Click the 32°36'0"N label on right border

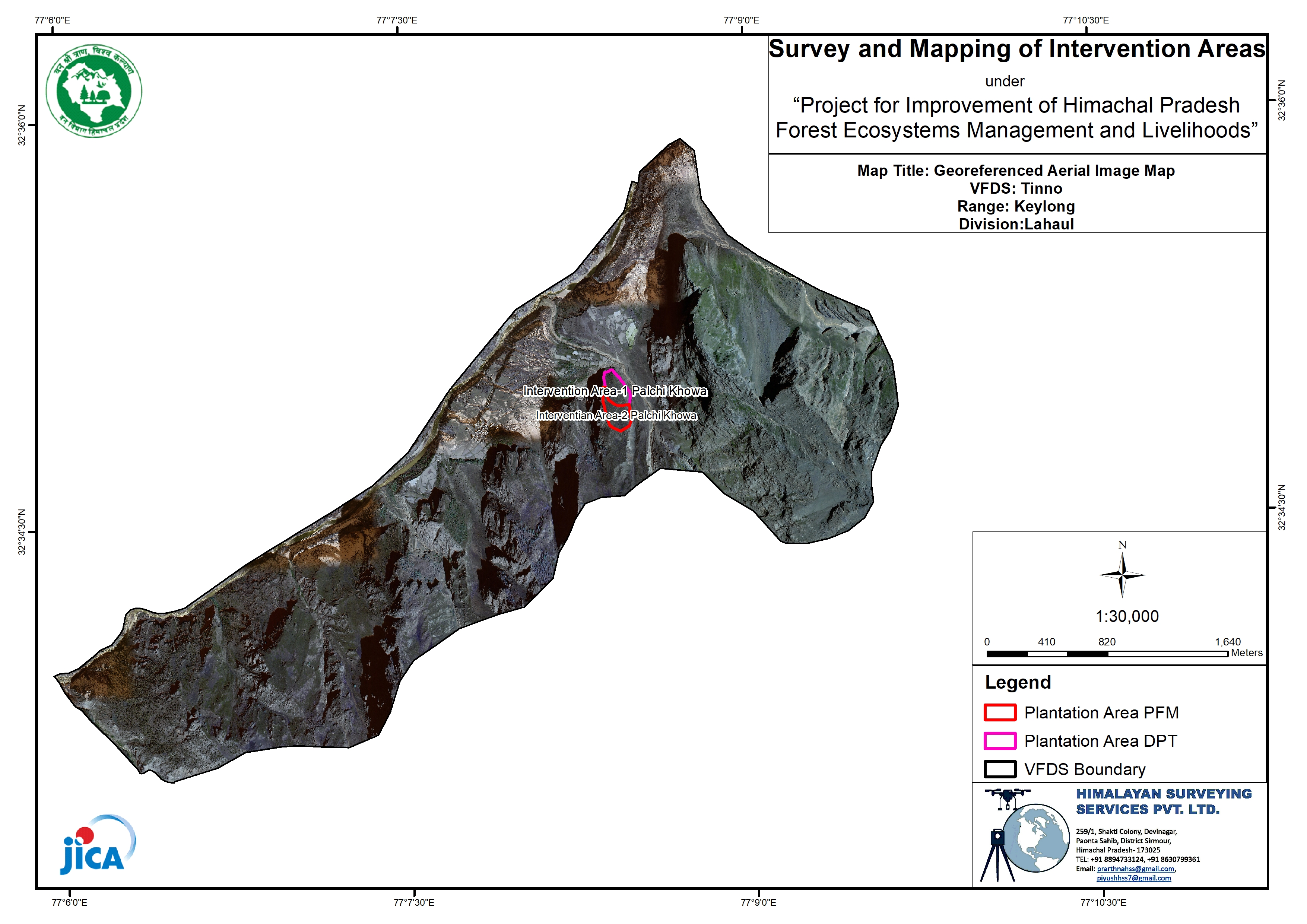1282,100
